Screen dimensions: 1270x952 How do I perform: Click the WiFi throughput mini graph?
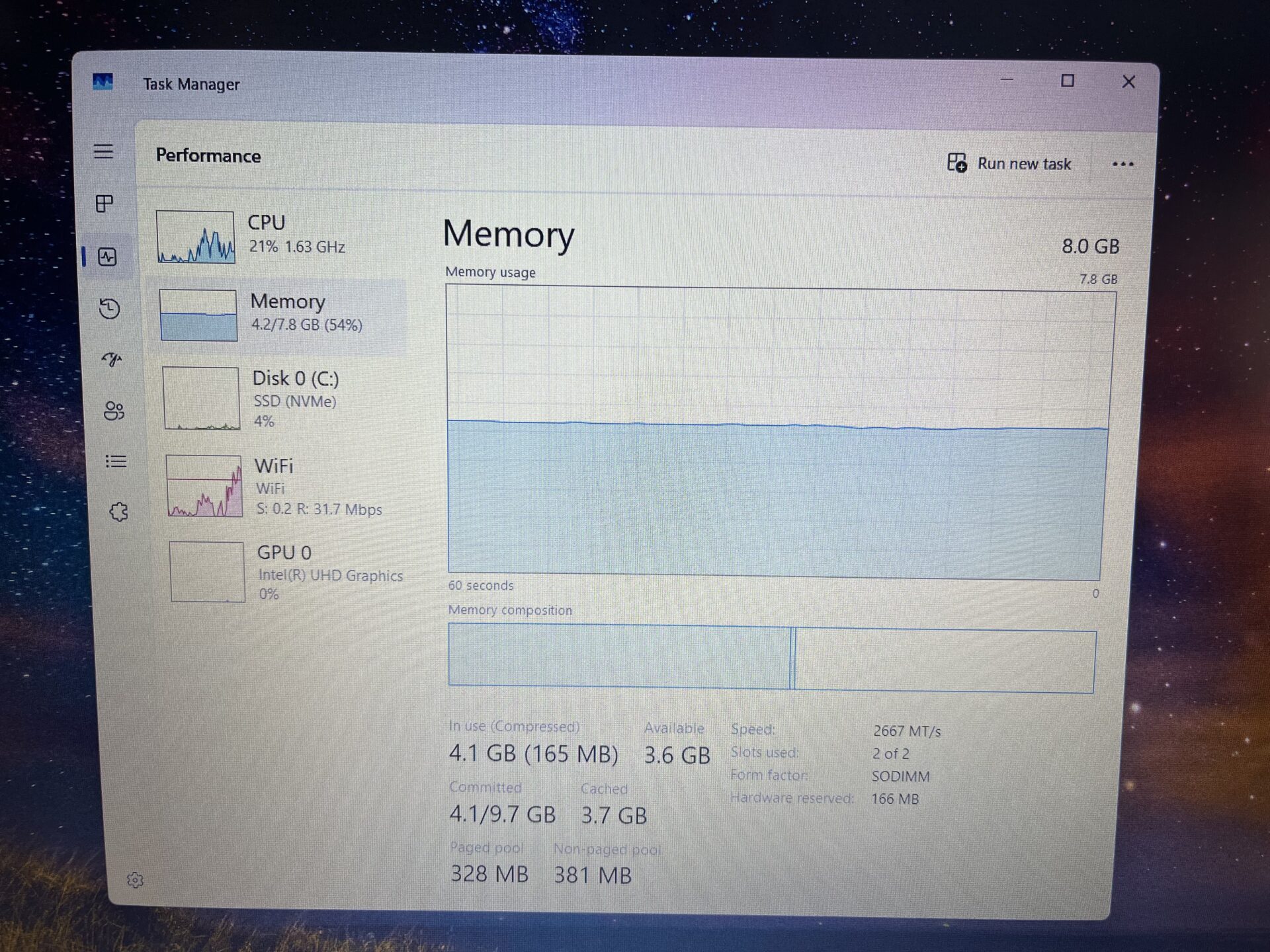pos(204,486)
